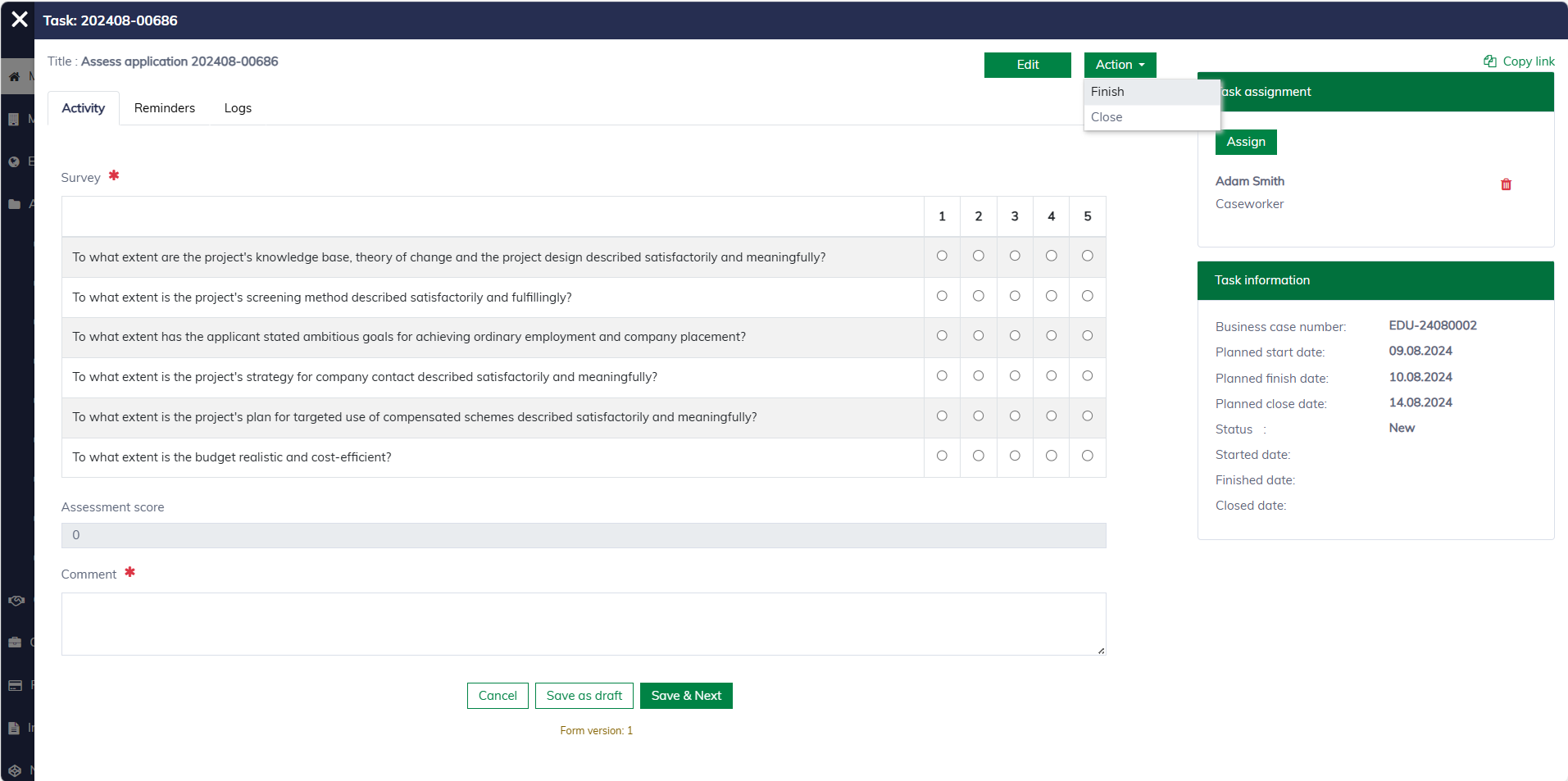Switch to the Reminders tab
Screen dimensions: 1568x781
tap(165, 108)
